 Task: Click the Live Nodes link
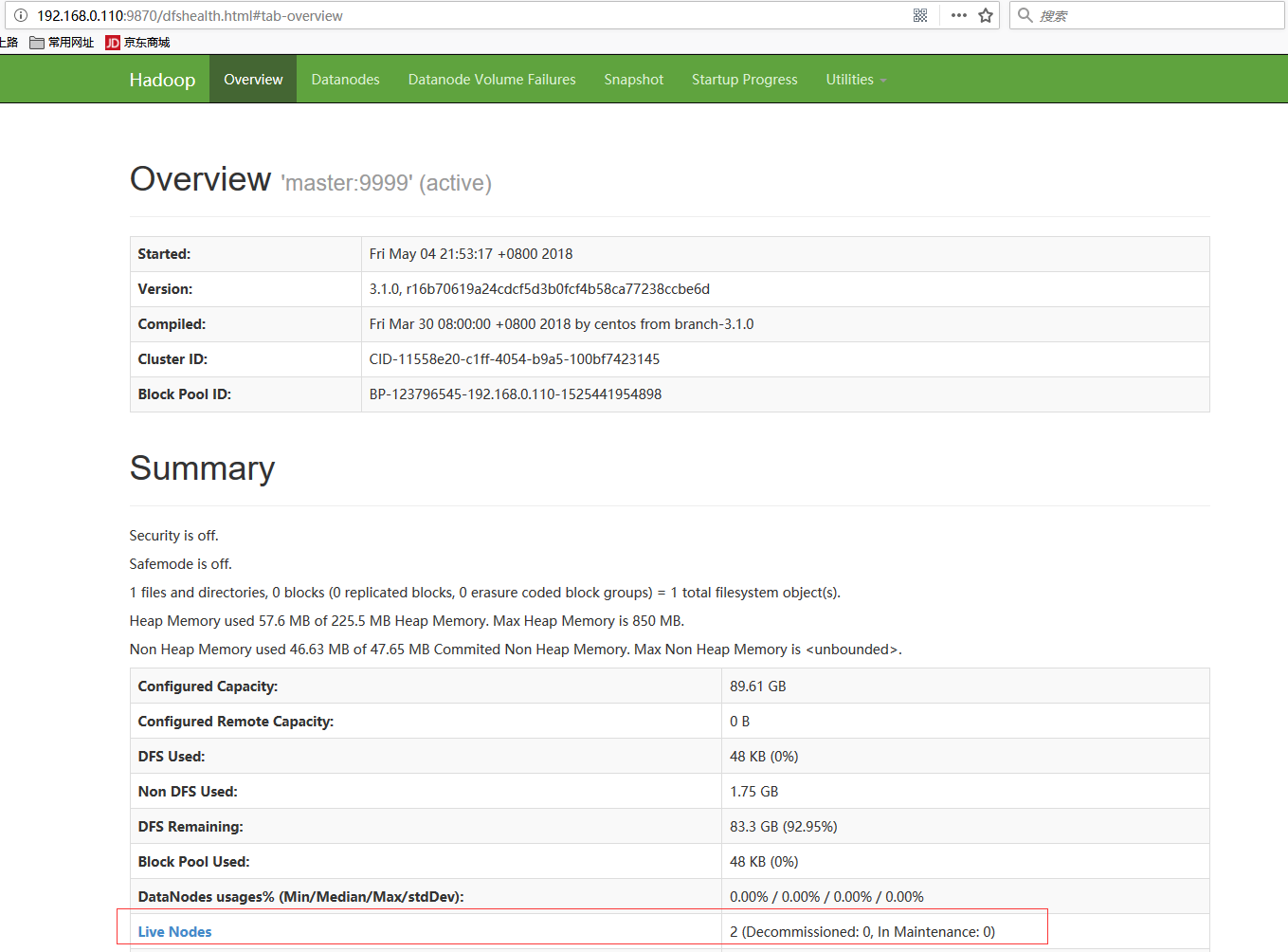pos(174,932)
